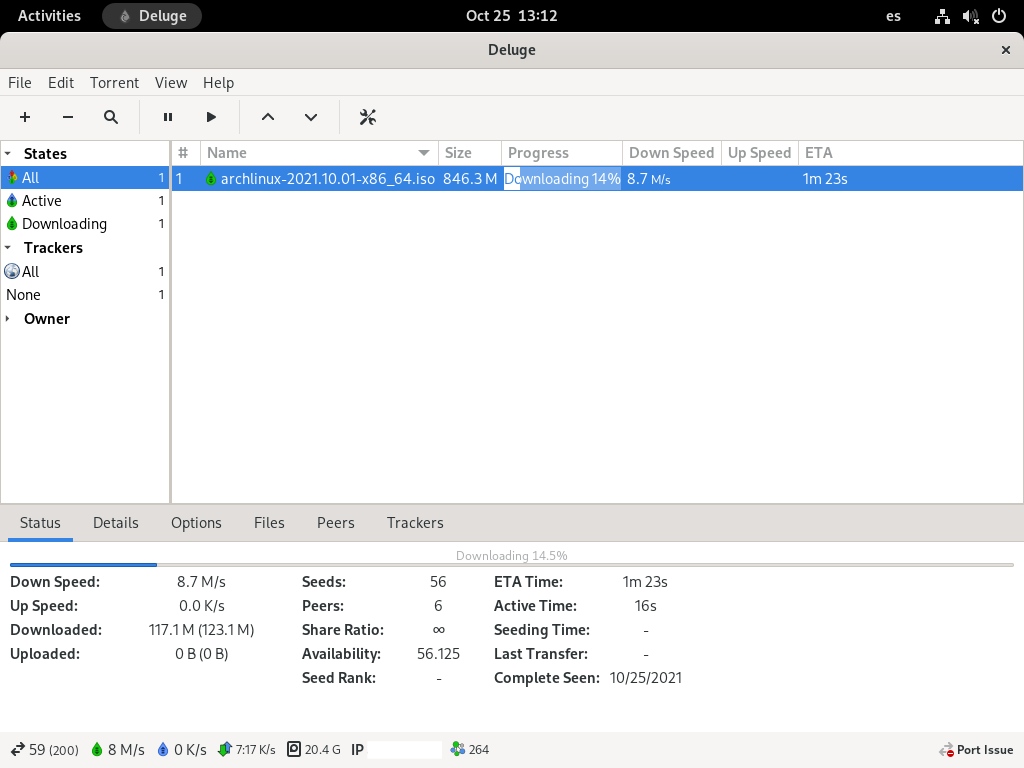Click the free disk space icon
Viewport: 1024px width, 768px height.
point(294,749)
